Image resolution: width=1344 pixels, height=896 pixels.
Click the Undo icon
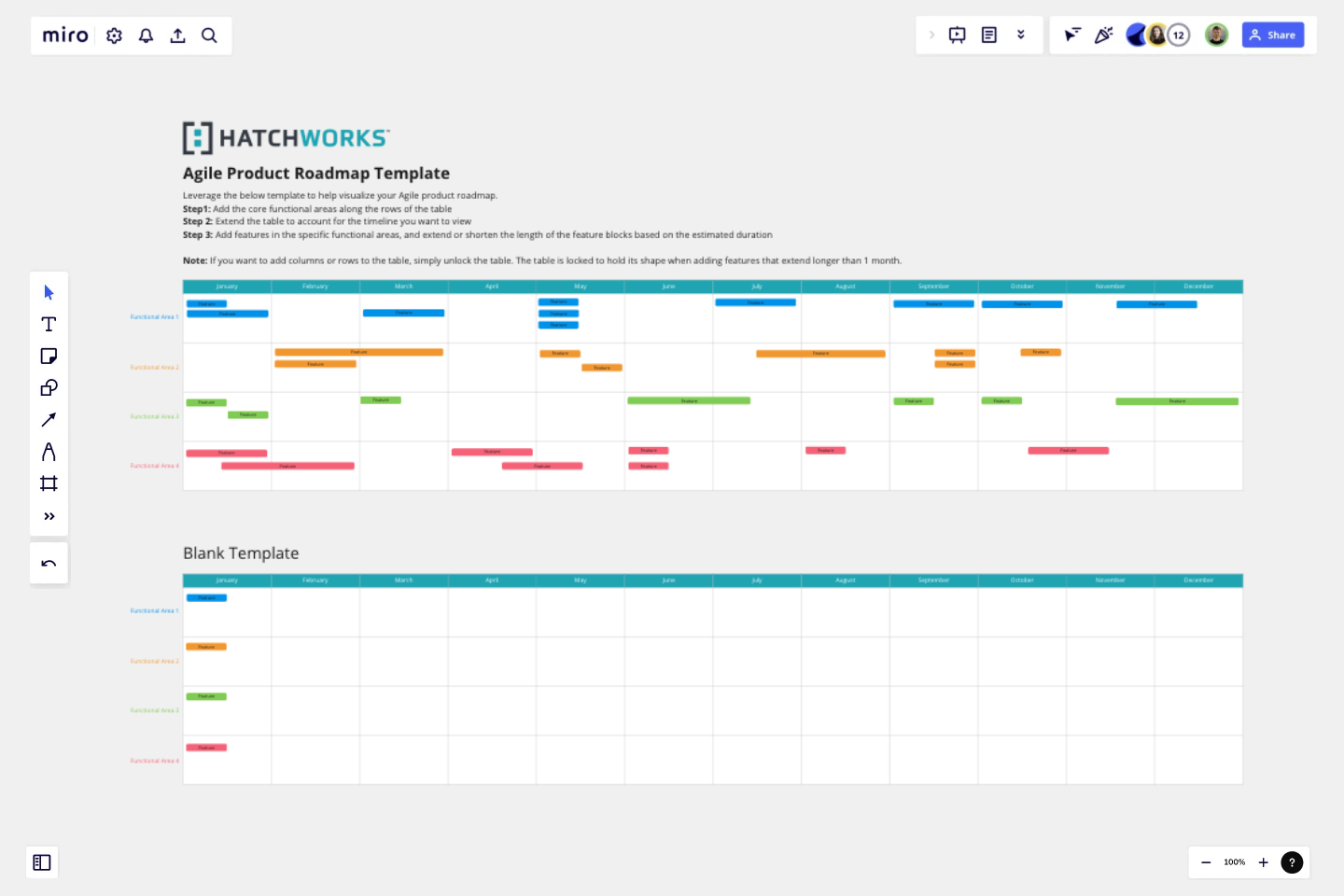pyautogui.click(x=49, y=563)
